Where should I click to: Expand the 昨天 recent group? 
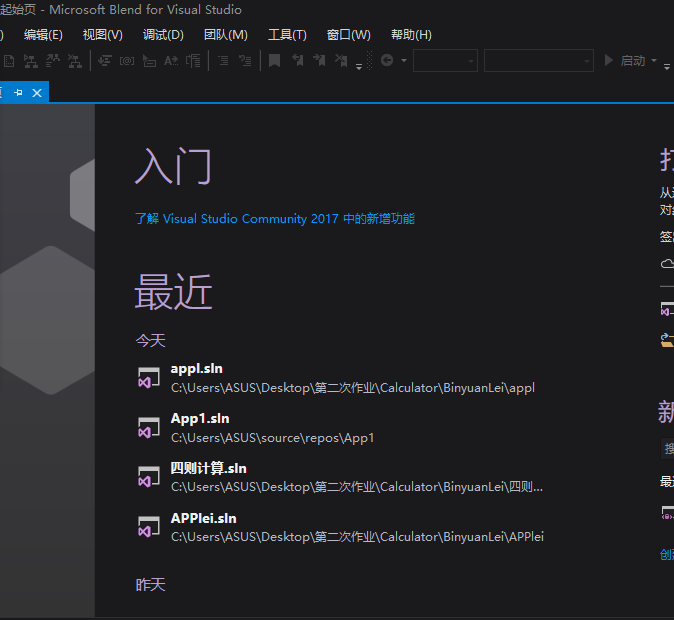[x=150, y=585]
